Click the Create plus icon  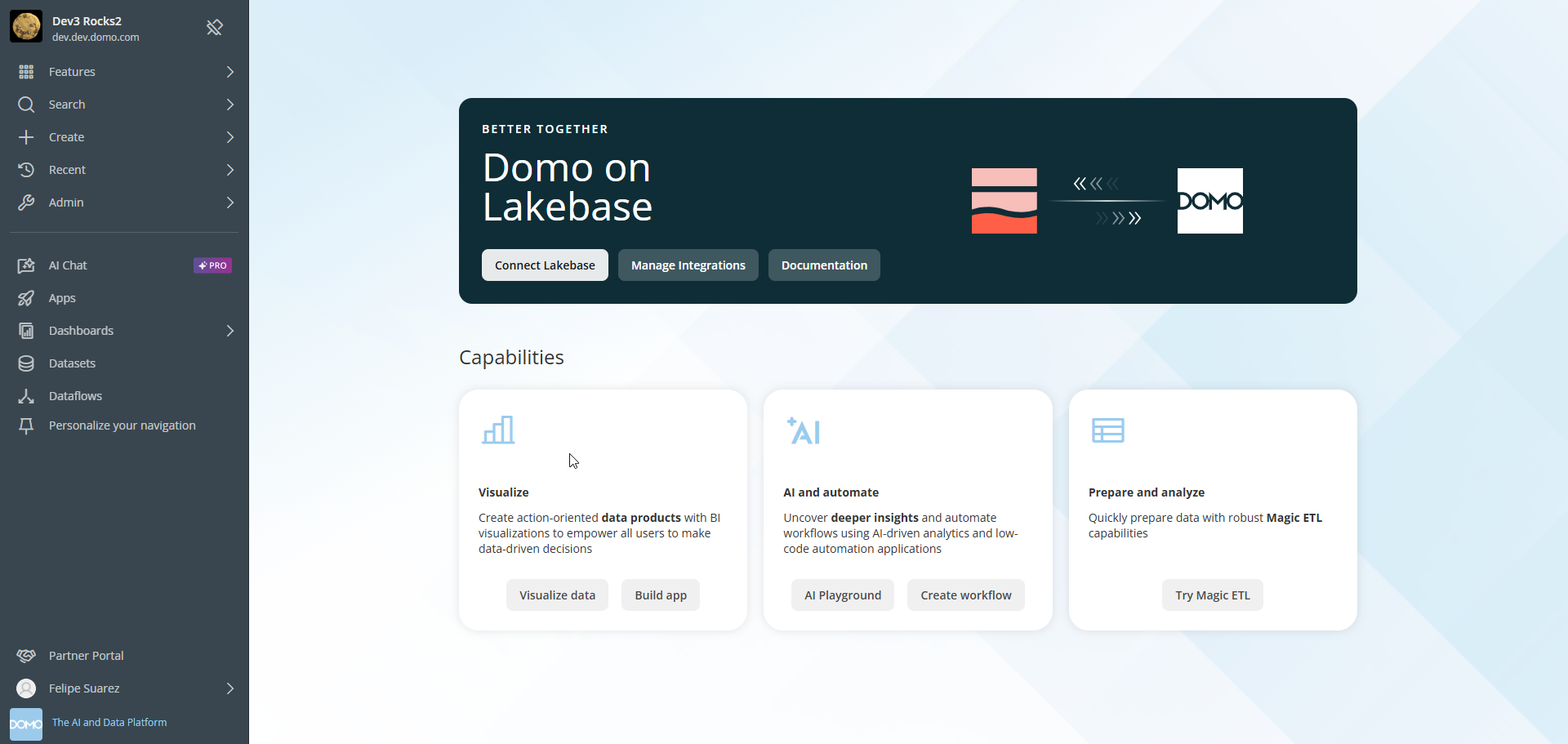(x=26, y=137)
